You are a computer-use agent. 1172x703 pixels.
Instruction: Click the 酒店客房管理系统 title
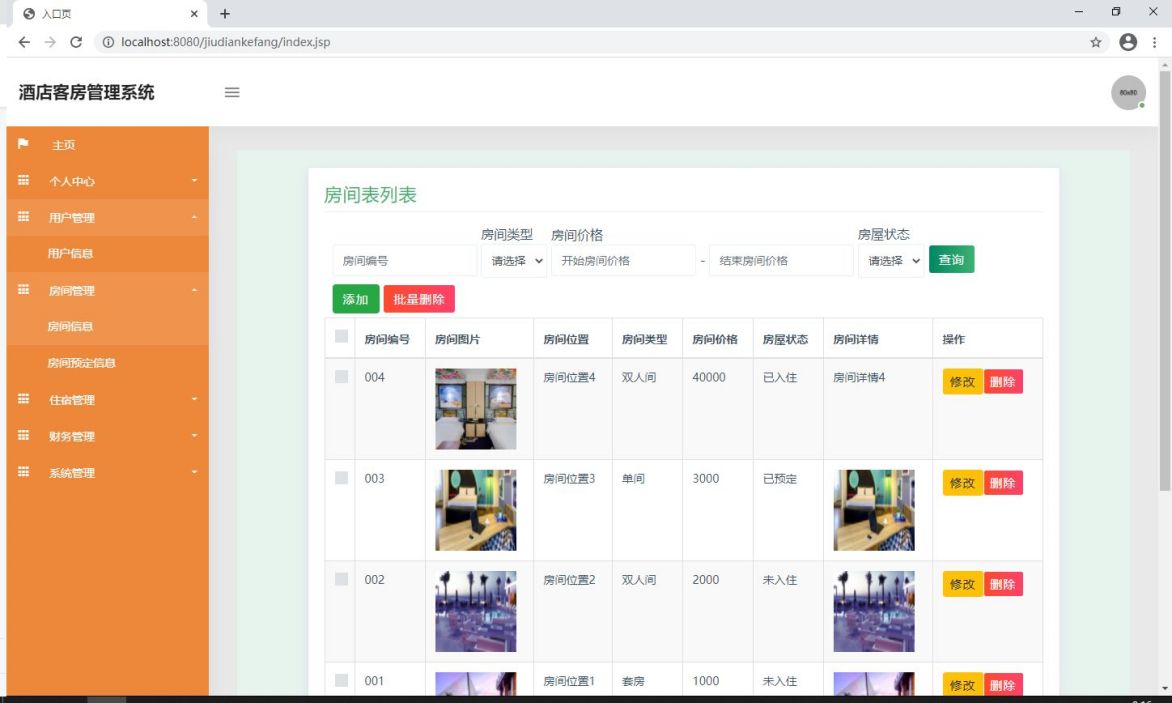coord(87,93)
